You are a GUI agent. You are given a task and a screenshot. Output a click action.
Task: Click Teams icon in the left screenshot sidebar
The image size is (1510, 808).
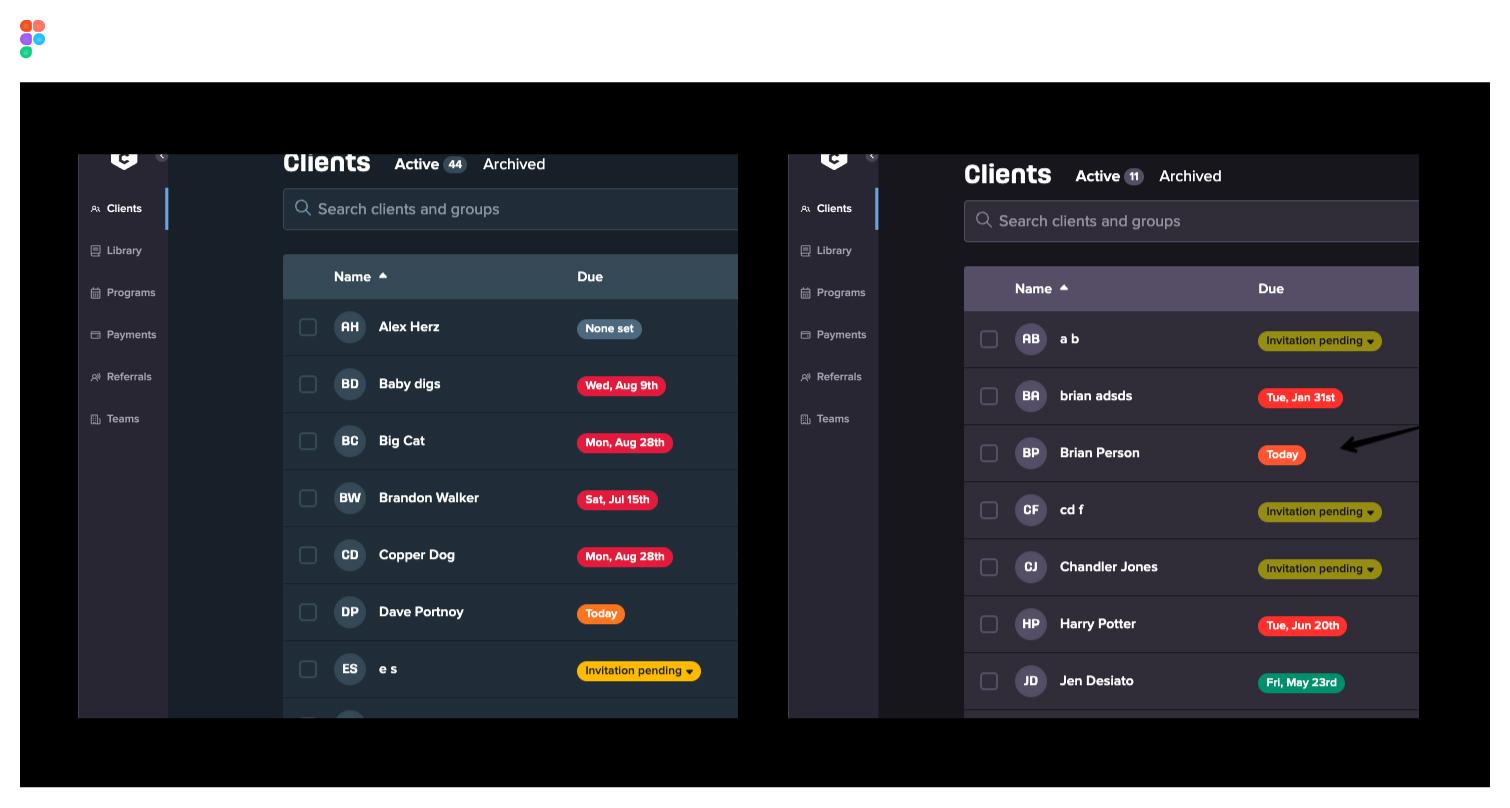(95, 419)
